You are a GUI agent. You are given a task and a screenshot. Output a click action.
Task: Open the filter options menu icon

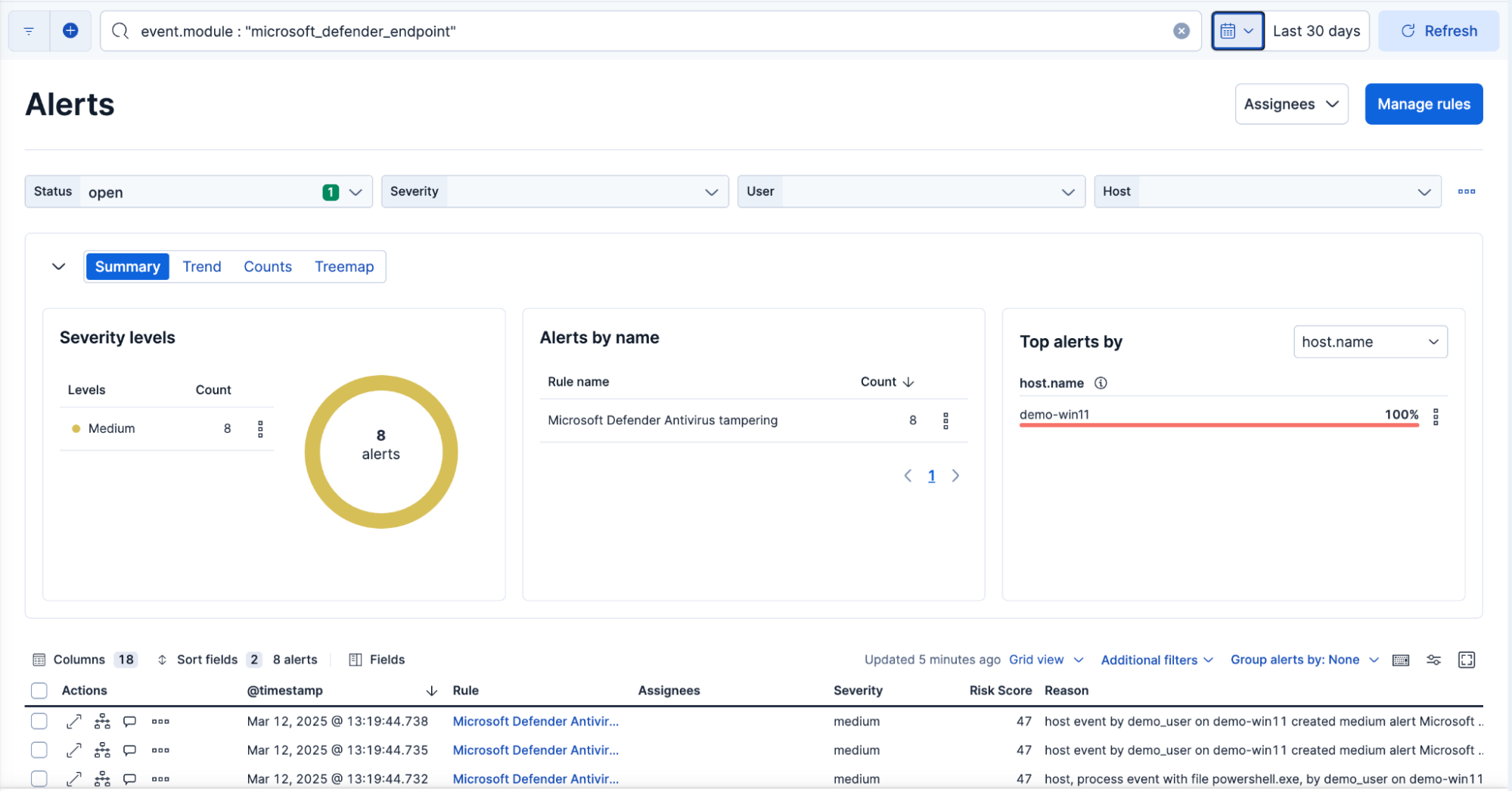[29, 31]
